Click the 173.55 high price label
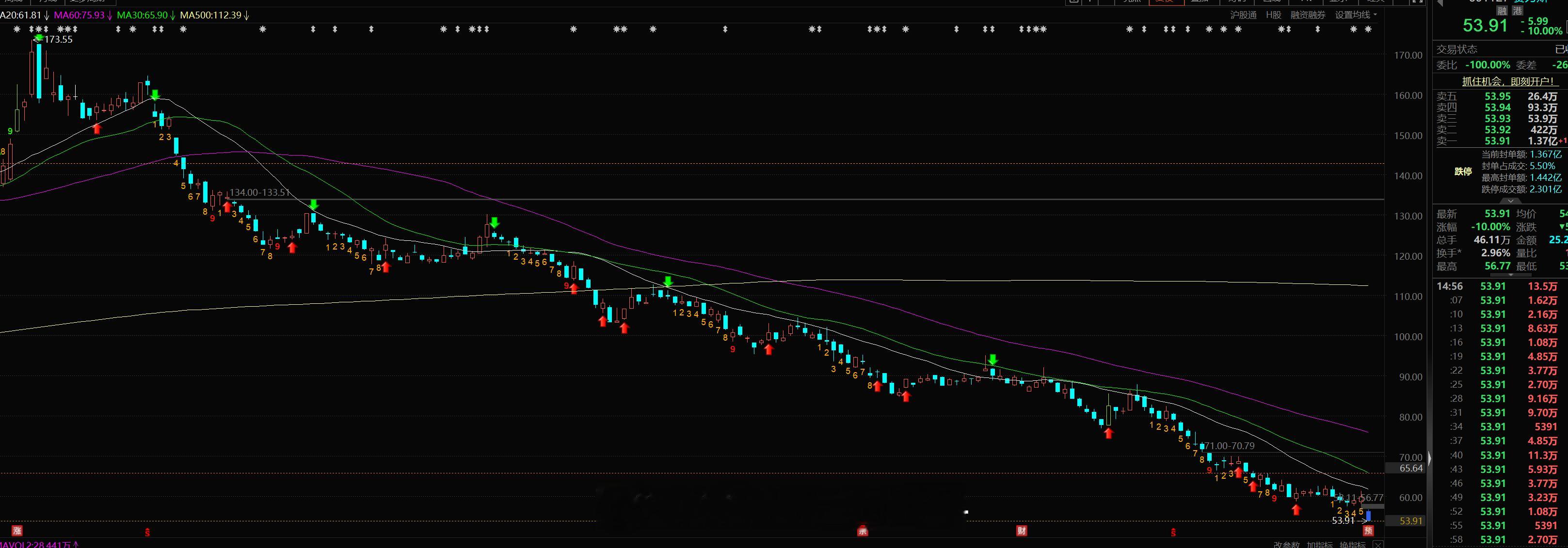The height and width of the screenshot is (548, 1568). click(59, 40)
